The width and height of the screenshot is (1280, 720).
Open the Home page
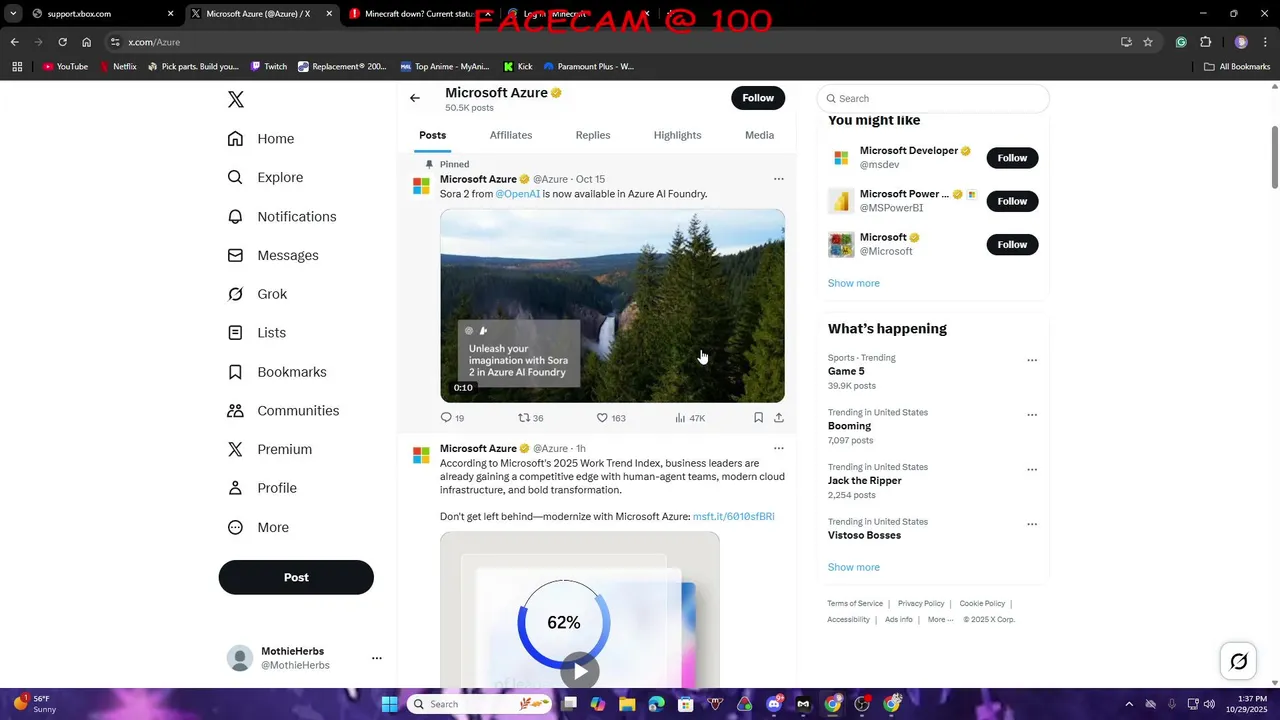click(x=261, y=139)
